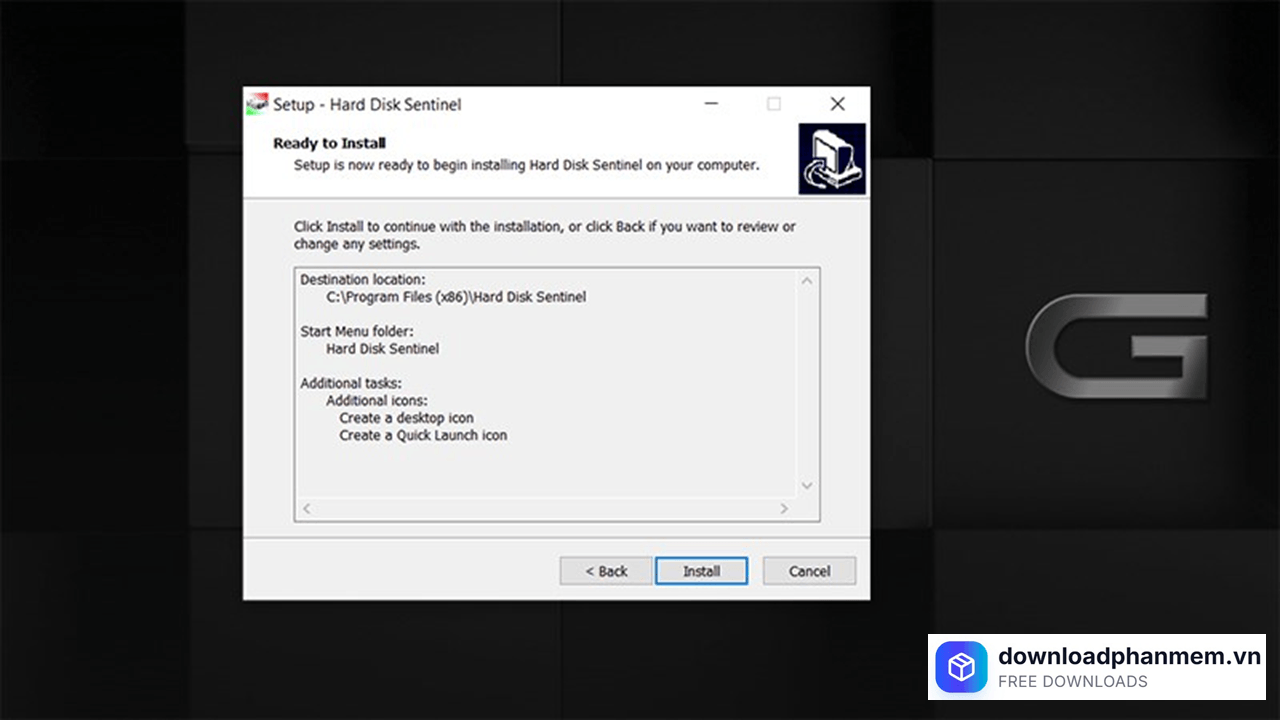Click the down arrow of summary scrollbar
Screen dimensions: 1280x720
tap(807, 486)
